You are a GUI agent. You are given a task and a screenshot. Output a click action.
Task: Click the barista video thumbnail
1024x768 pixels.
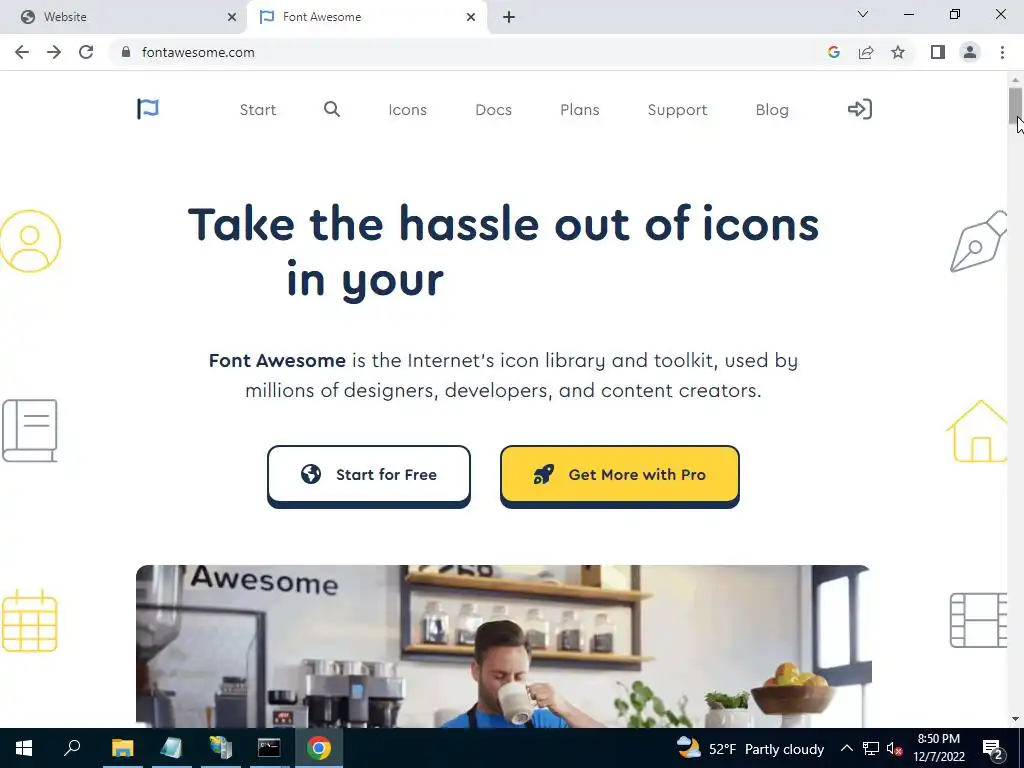pyautogui.click(x=504, y=646)
